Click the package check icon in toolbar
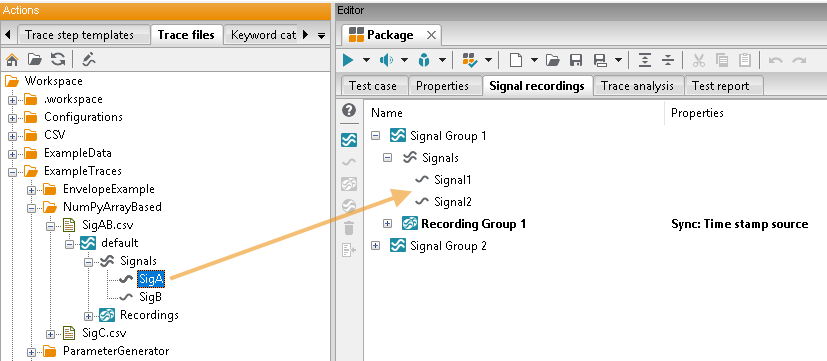 coord(470,60)
